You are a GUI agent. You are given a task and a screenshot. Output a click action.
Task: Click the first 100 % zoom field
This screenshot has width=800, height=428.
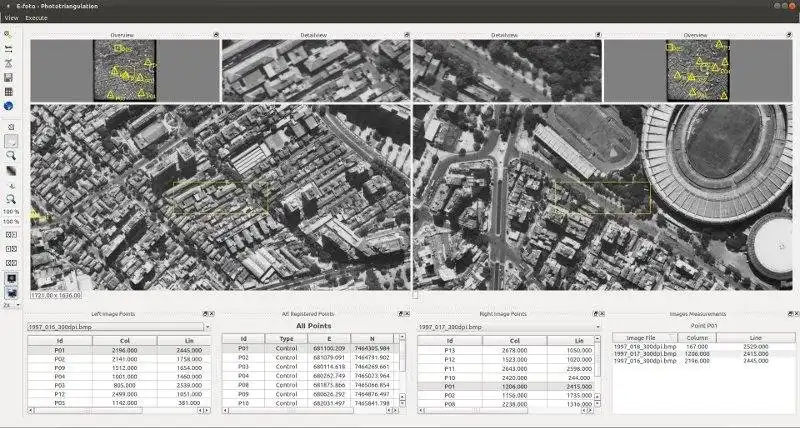[11, 212]
